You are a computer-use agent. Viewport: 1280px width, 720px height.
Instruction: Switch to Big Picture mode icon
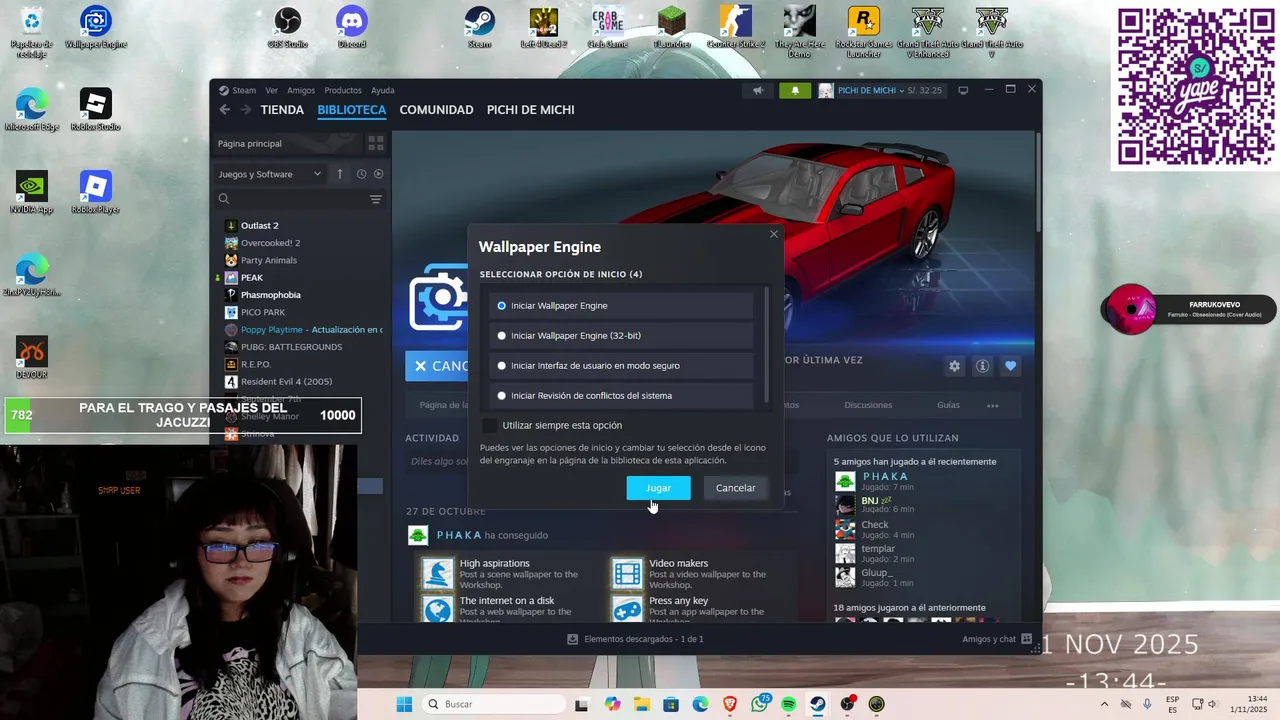[963, 90]
